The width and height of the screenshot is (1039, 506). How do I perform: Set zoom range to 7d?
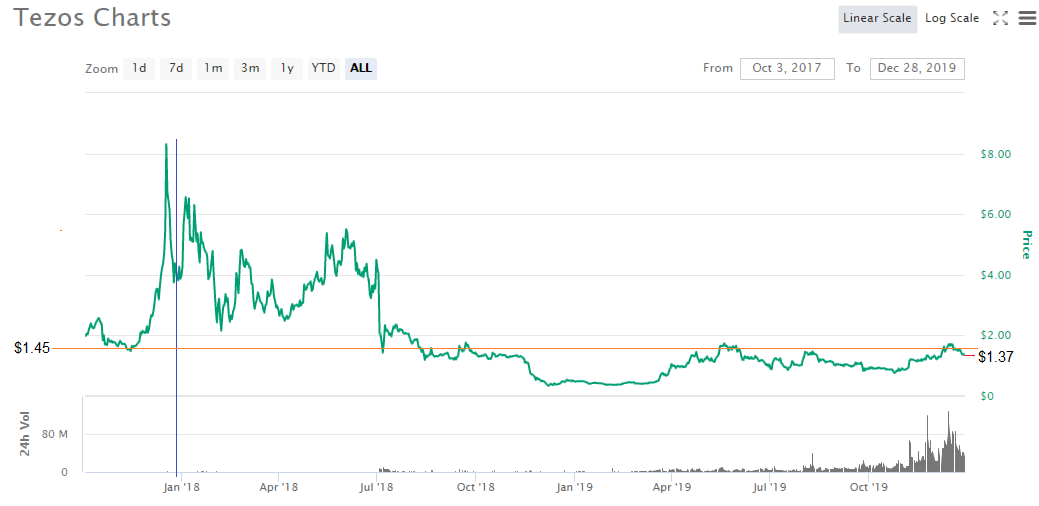pos(176,68)
